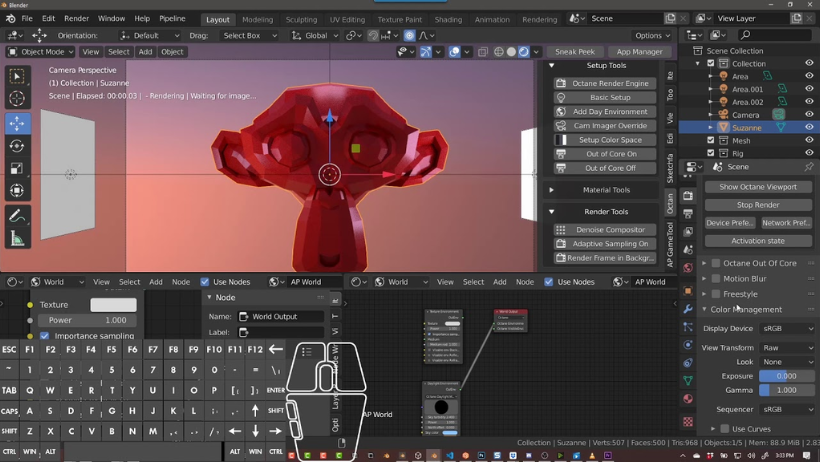
Task: Open the View Transform Raw dropdown
Action: tap(787, 348)
